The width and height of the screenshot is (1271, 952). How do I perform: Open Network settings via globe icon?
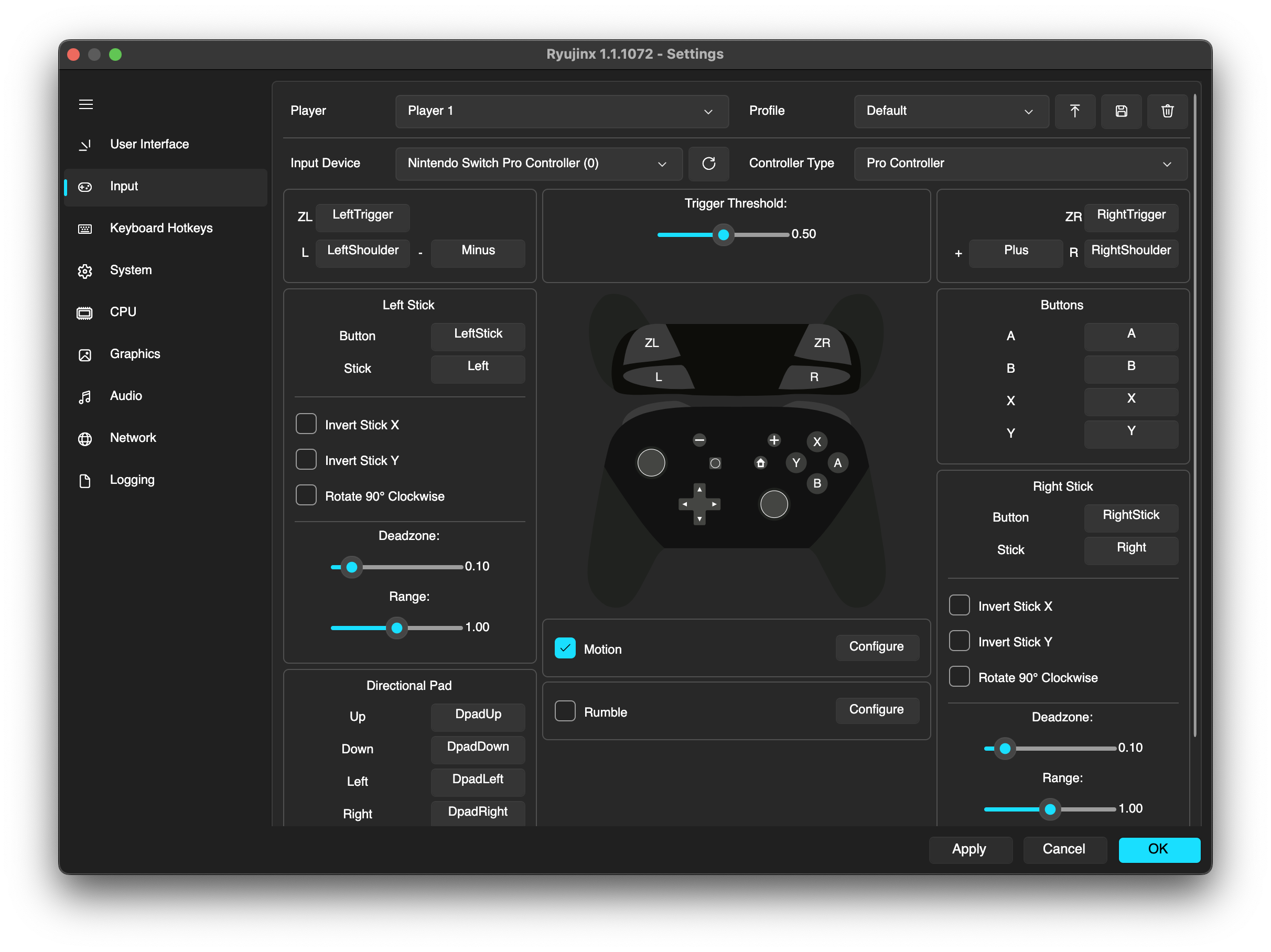pyautogui.click(x=85, y=439)
